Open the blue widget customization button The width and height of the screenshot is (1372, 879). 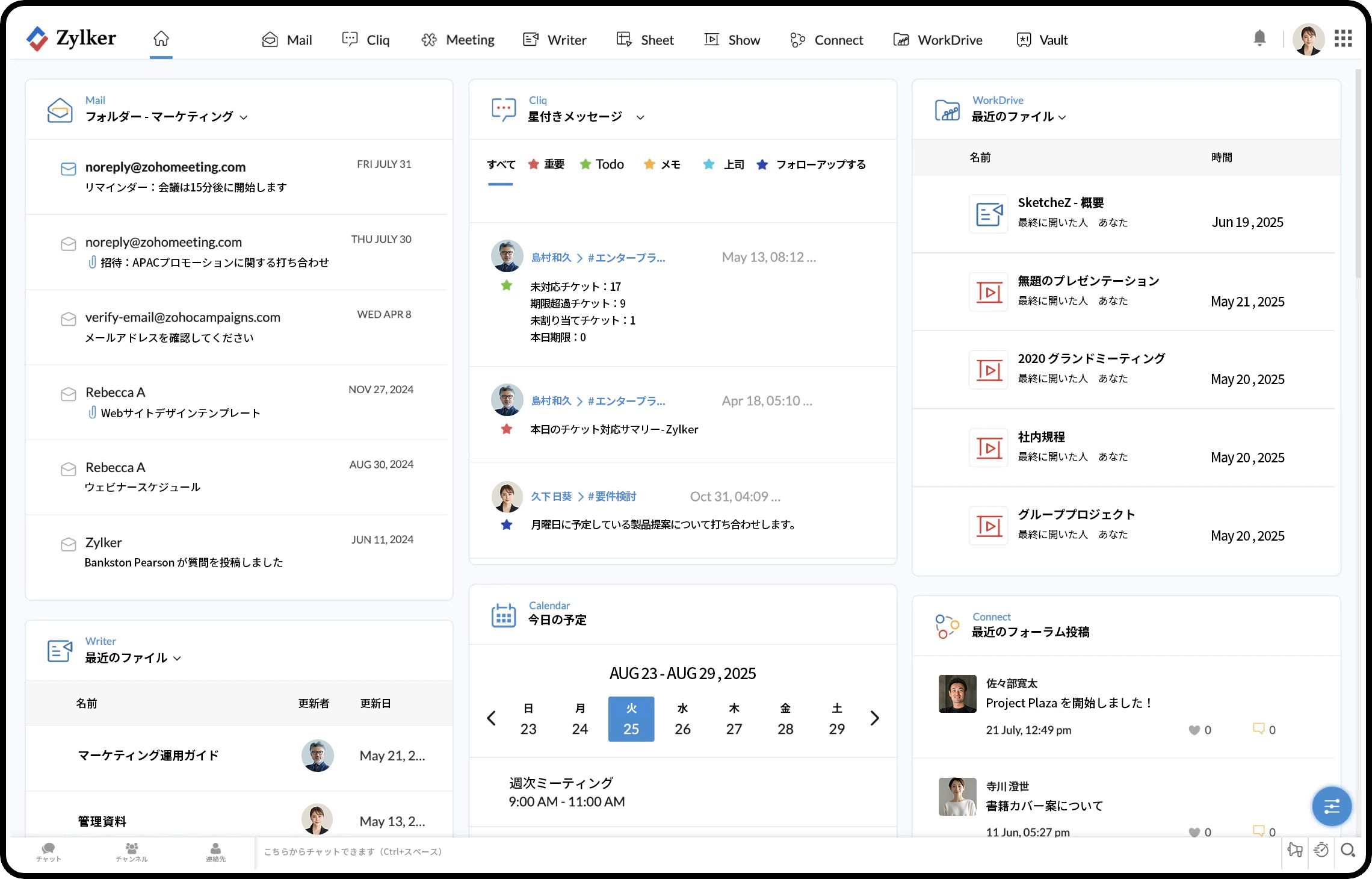(1332, 806)
